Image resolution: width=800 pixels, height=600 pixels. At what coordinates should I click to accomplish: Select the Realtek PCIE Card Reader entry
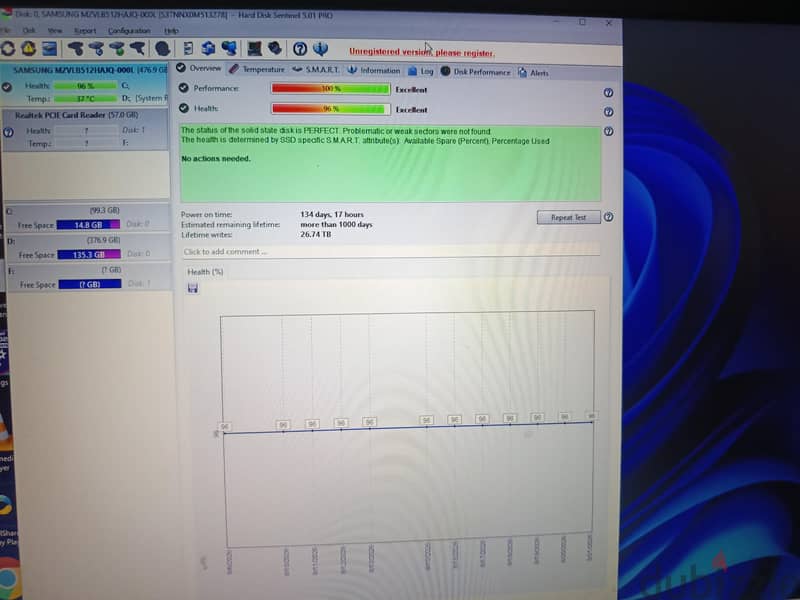point(85,129)
